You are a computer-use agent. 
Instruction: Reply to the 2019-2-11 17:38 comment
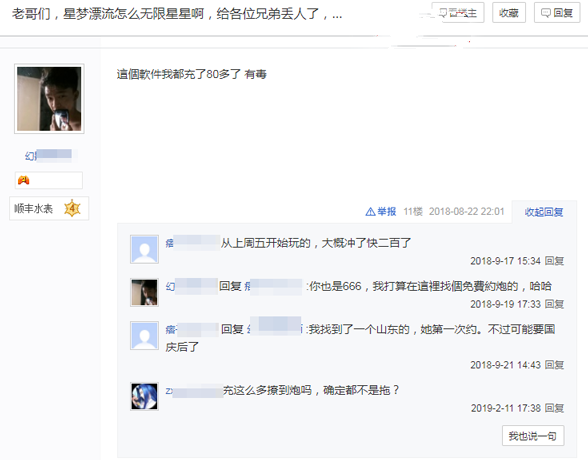coord(554,408)
